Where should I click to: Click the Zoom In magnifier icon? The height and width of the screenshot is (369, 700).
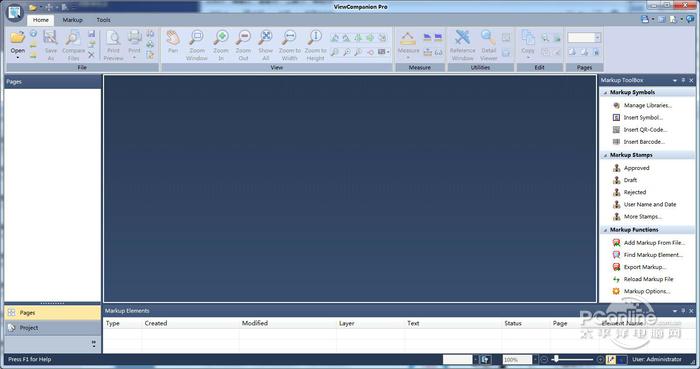pos(221,37)
